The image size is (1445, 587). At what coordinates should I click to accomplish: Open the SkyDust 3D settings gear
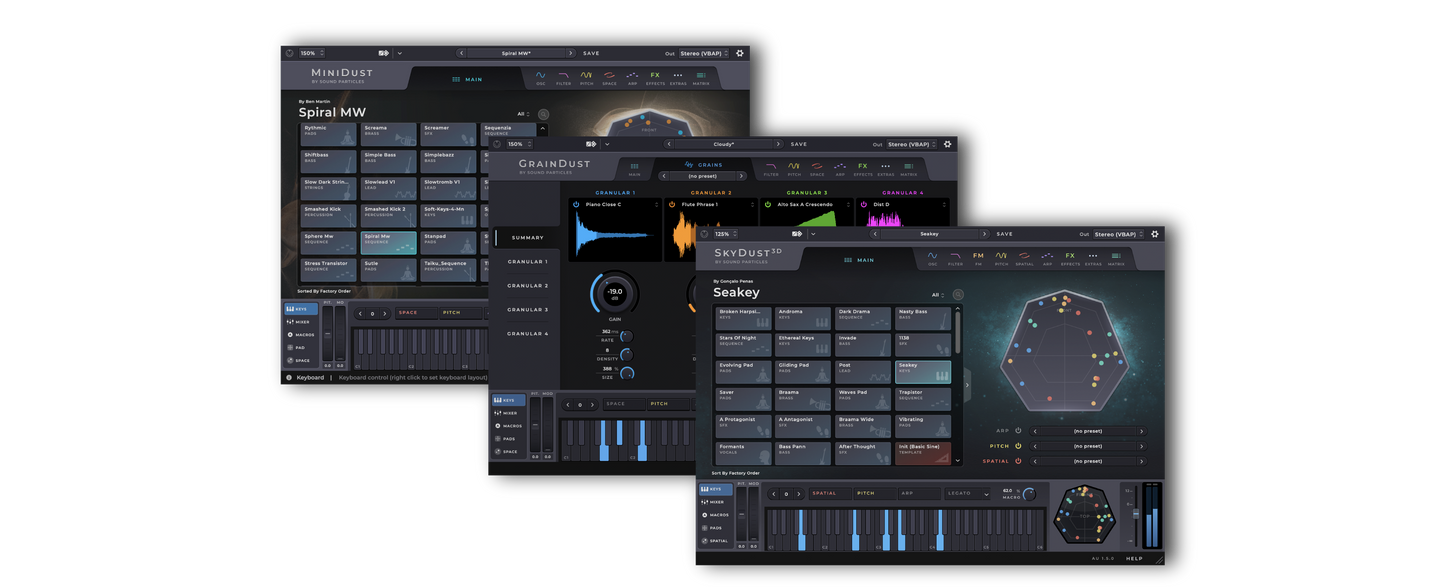(1154, 234)
